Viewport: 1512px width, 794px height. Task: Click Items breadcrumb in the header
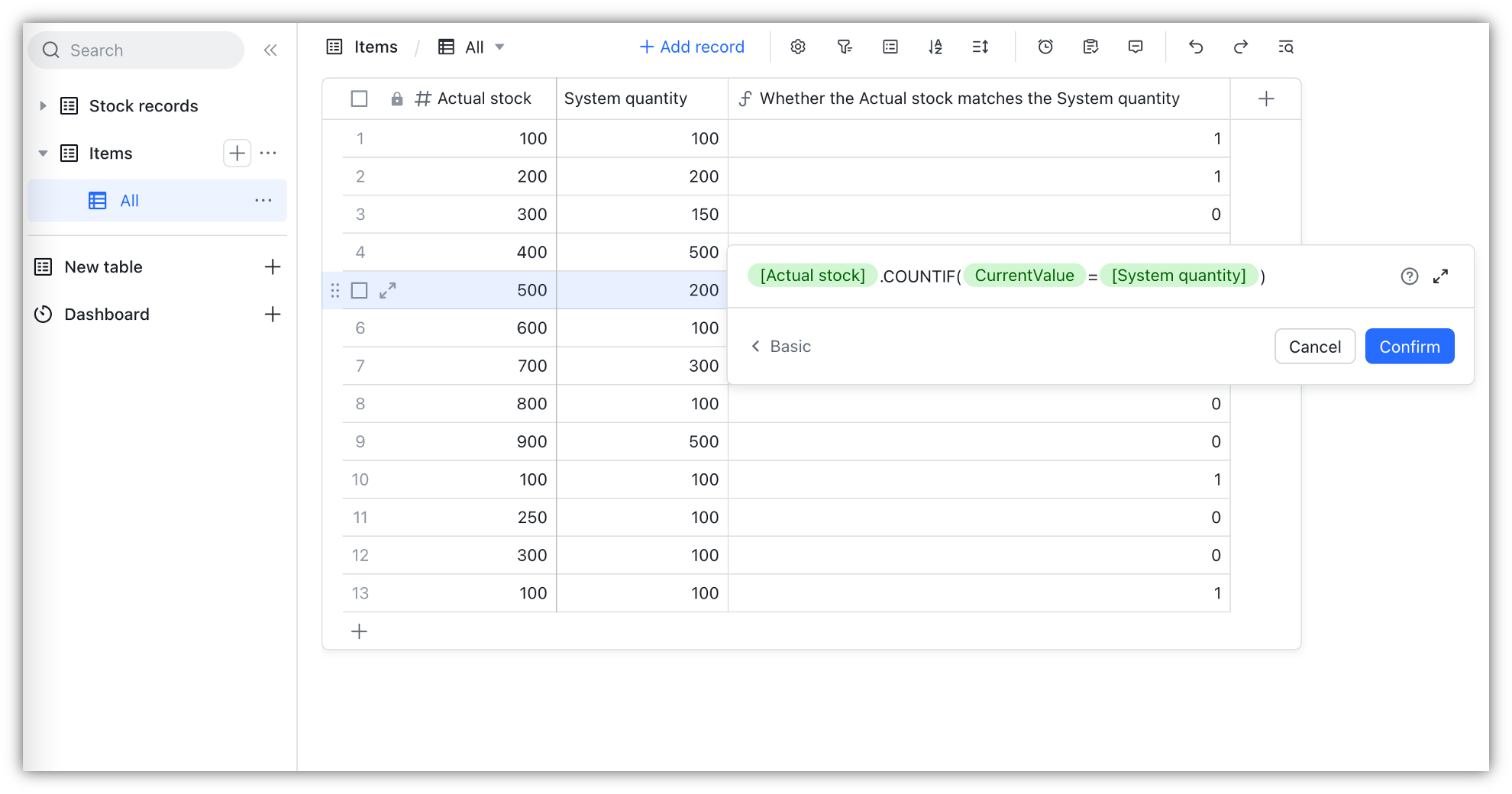[376, 47]
